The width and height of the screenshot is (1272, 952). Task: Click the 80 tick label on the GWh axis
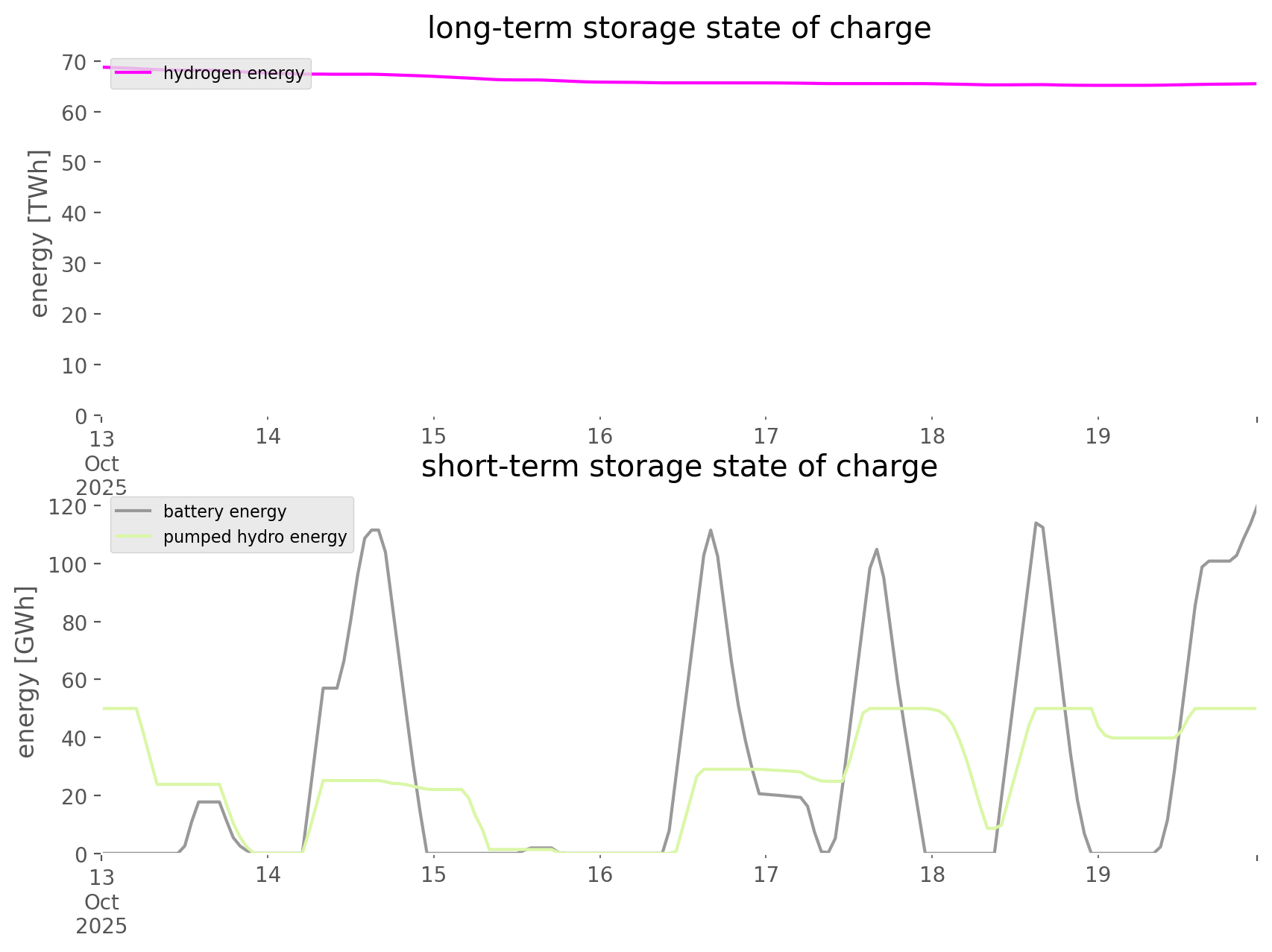click(x=74, y=622)
